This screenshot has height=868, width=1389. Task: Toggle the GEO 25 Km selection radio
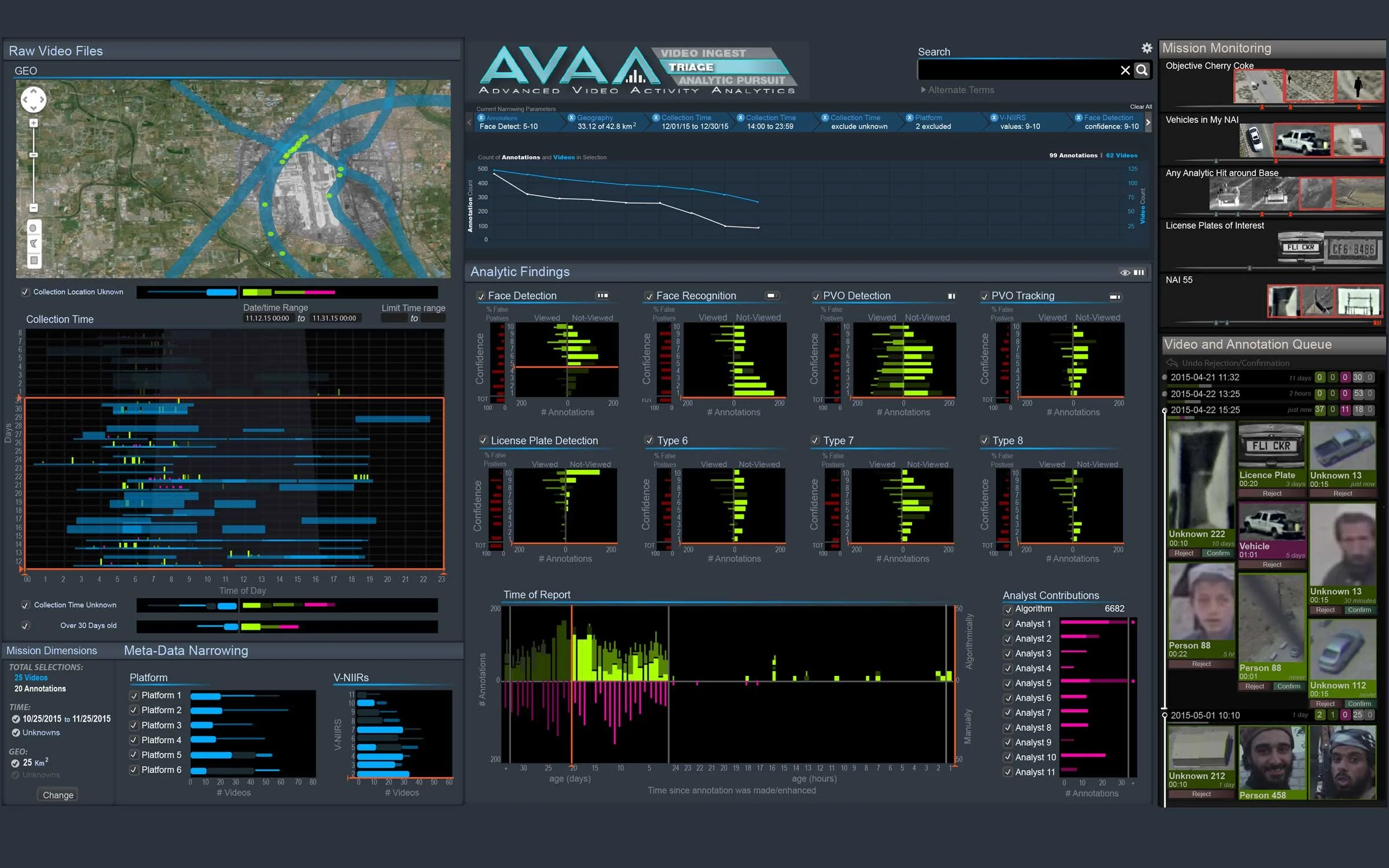(16, 763)
